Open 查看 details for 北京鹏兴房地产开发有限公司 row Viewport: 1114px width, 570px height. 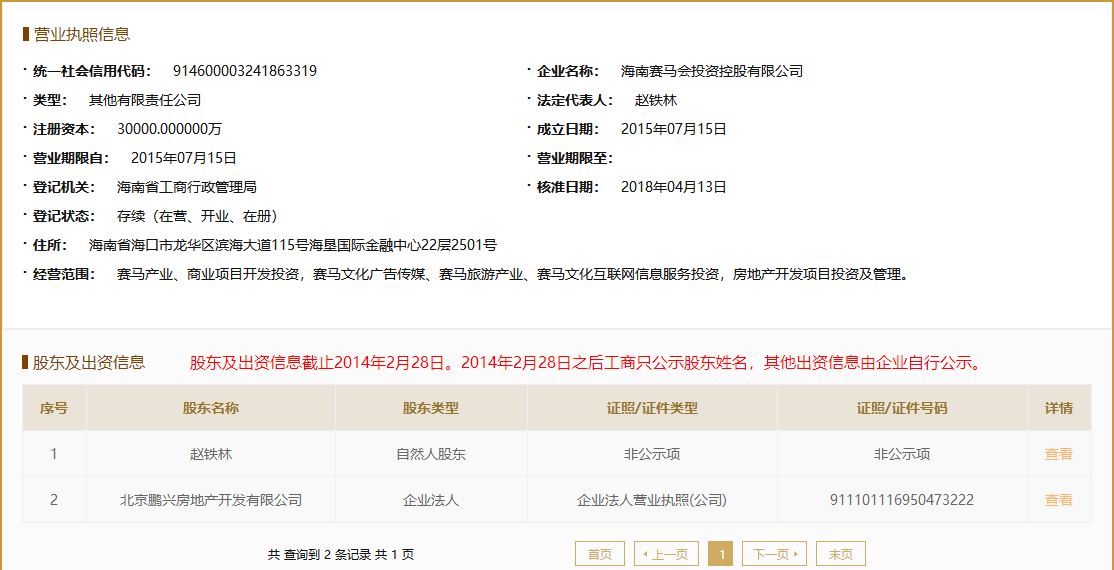[x=1058, y=500]
